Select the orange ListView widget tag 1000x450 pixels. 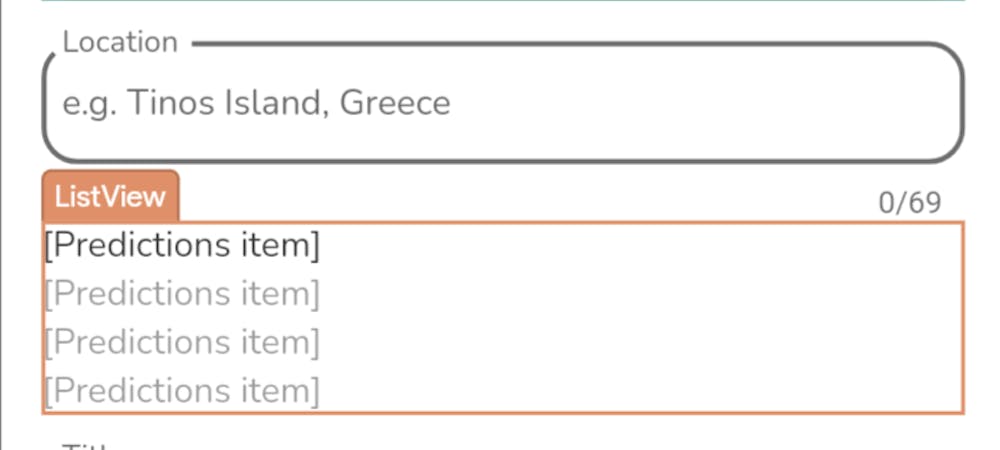(x=110, y=197)
